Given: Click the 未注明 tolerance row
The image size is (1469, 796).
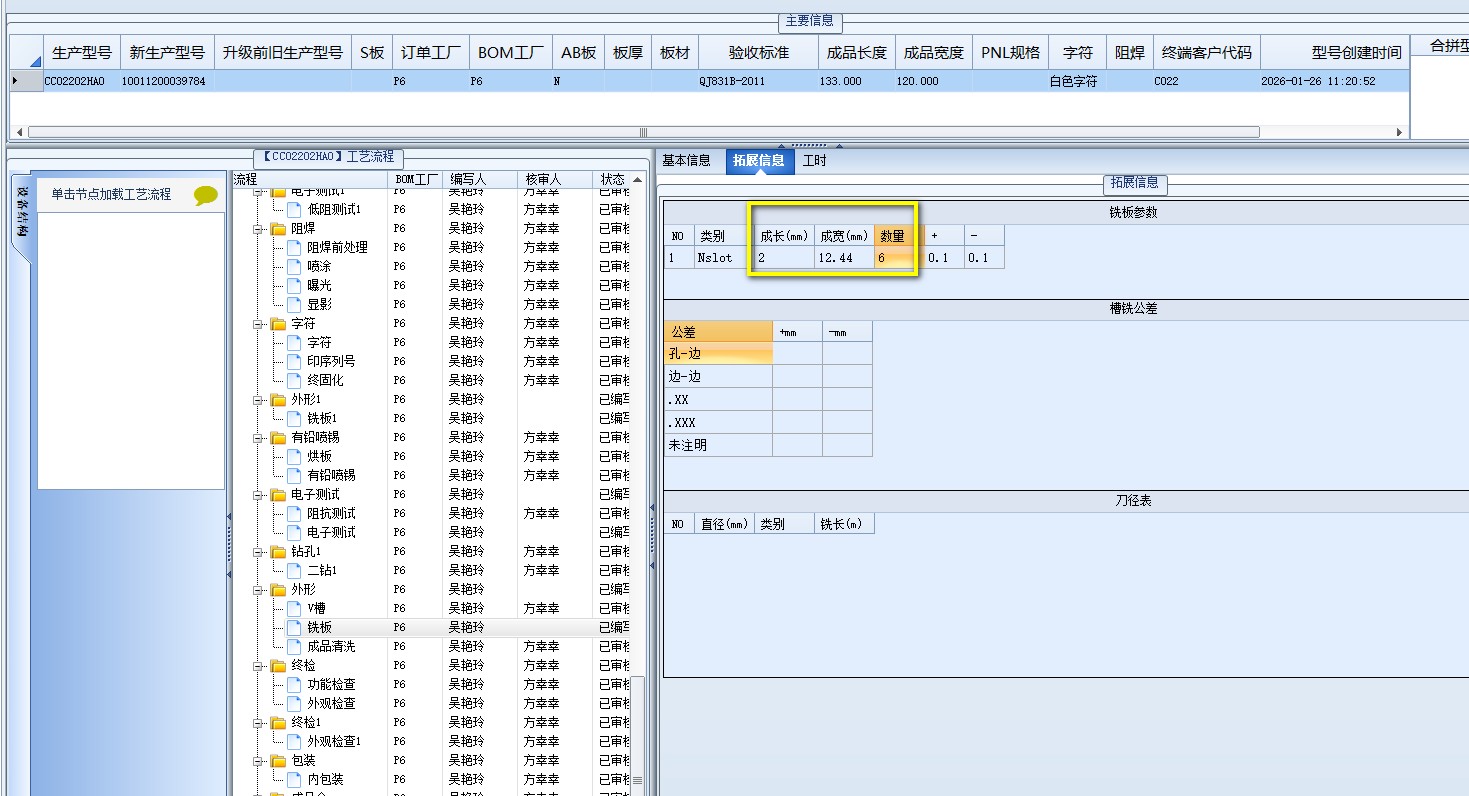Looking at the screenshot, I should point(718,445).
